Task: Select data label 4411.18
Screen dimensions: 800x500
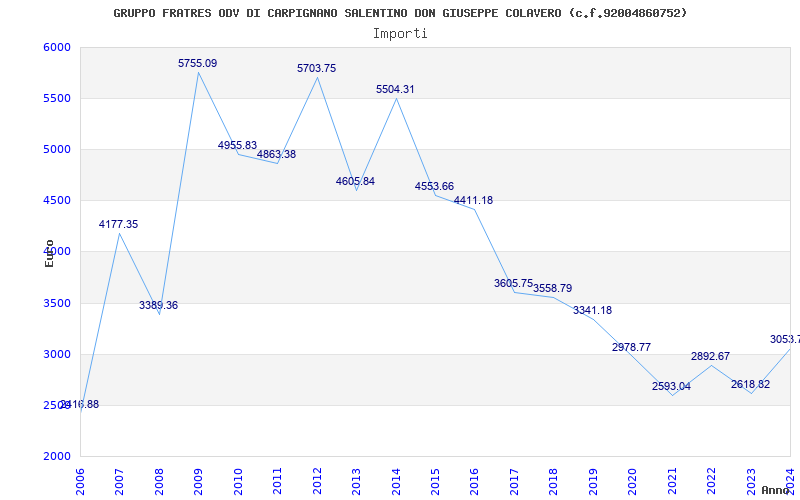Action: pos(473,200)
